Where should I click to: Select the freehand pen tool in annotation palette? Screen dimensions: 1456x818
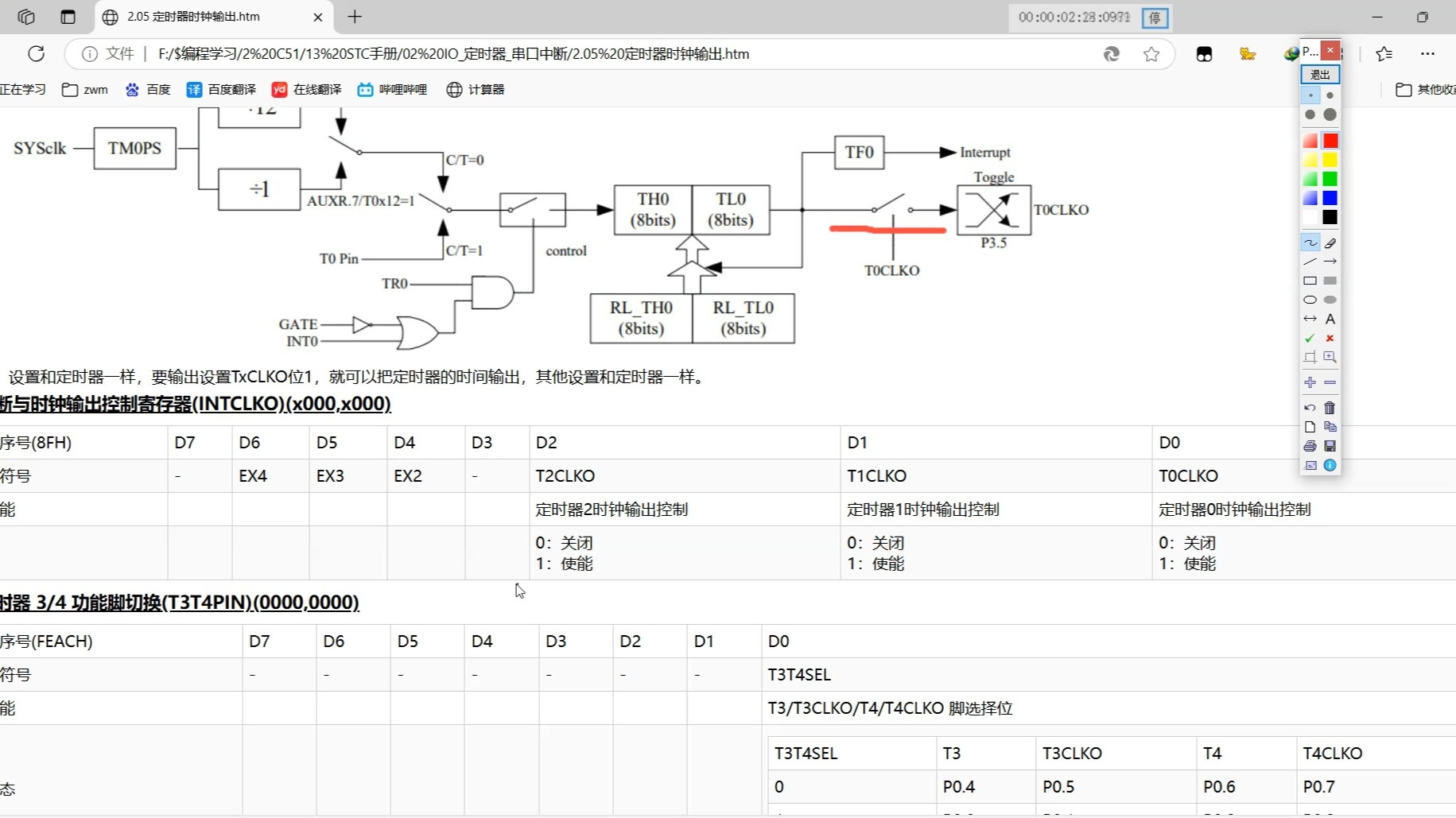click(x=1310, y=242)
